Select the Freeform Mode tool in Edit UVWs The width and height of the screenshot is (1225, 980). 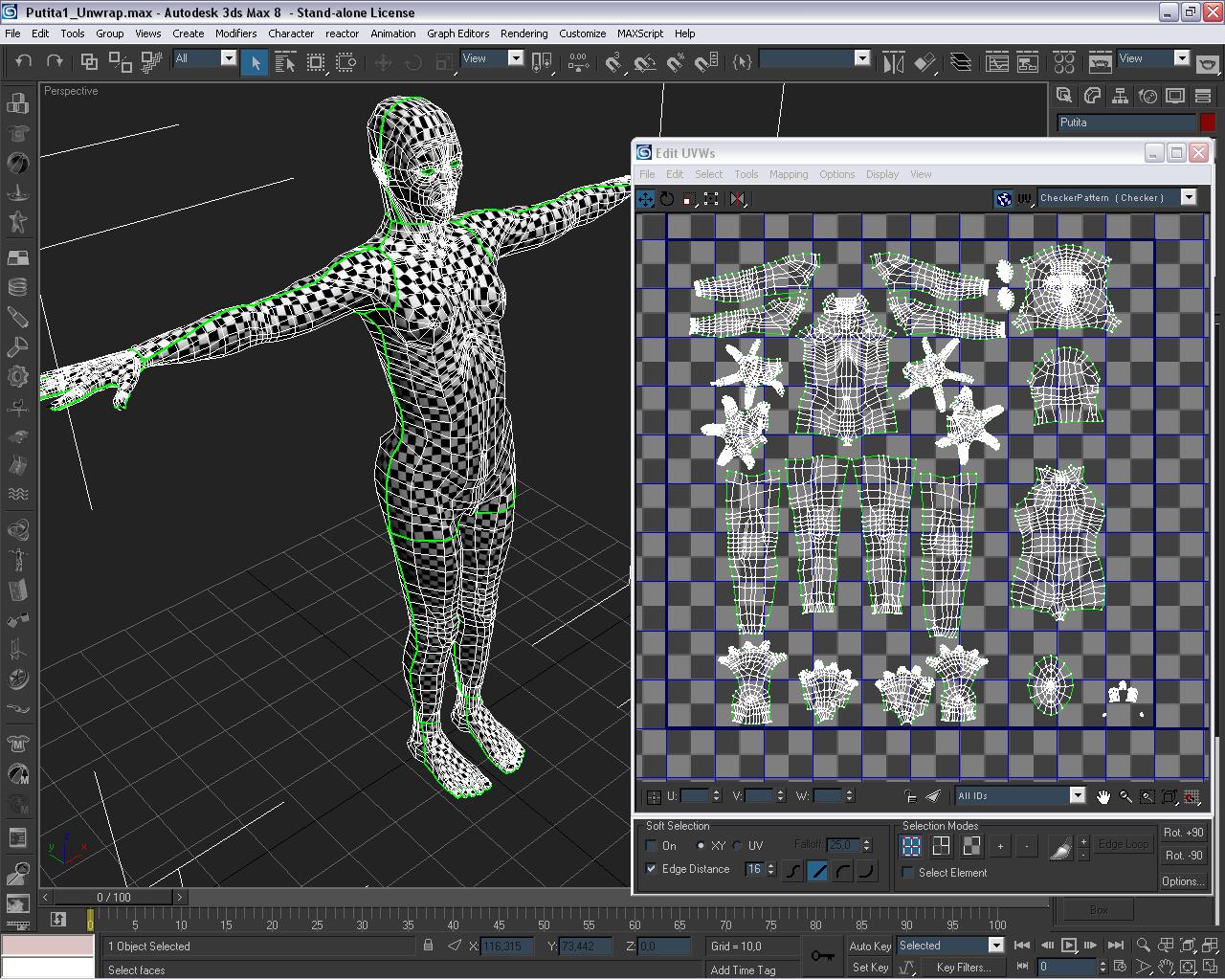(x=711, y=199)
